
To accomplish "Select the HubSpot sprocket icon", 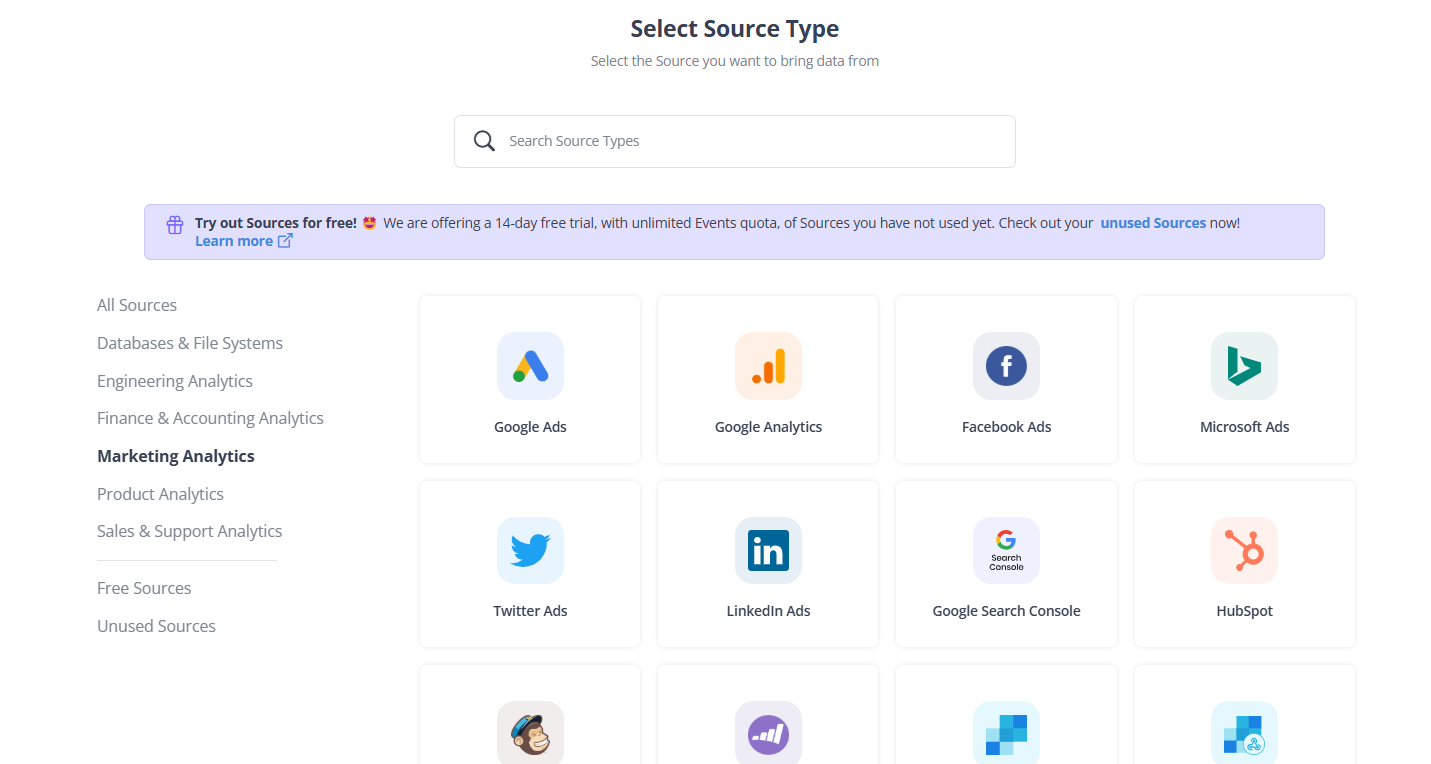I will click(x=1244, y=550).
